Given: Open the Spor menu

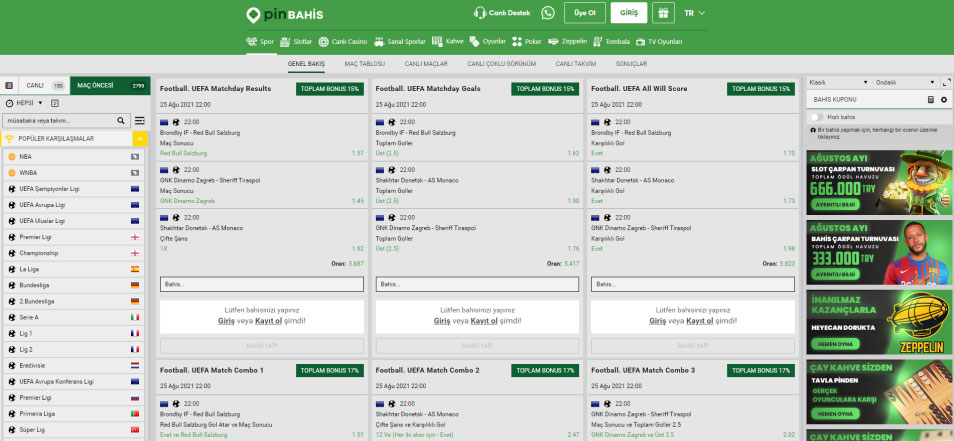Looking at the screenshot, I should coord(260,41).
